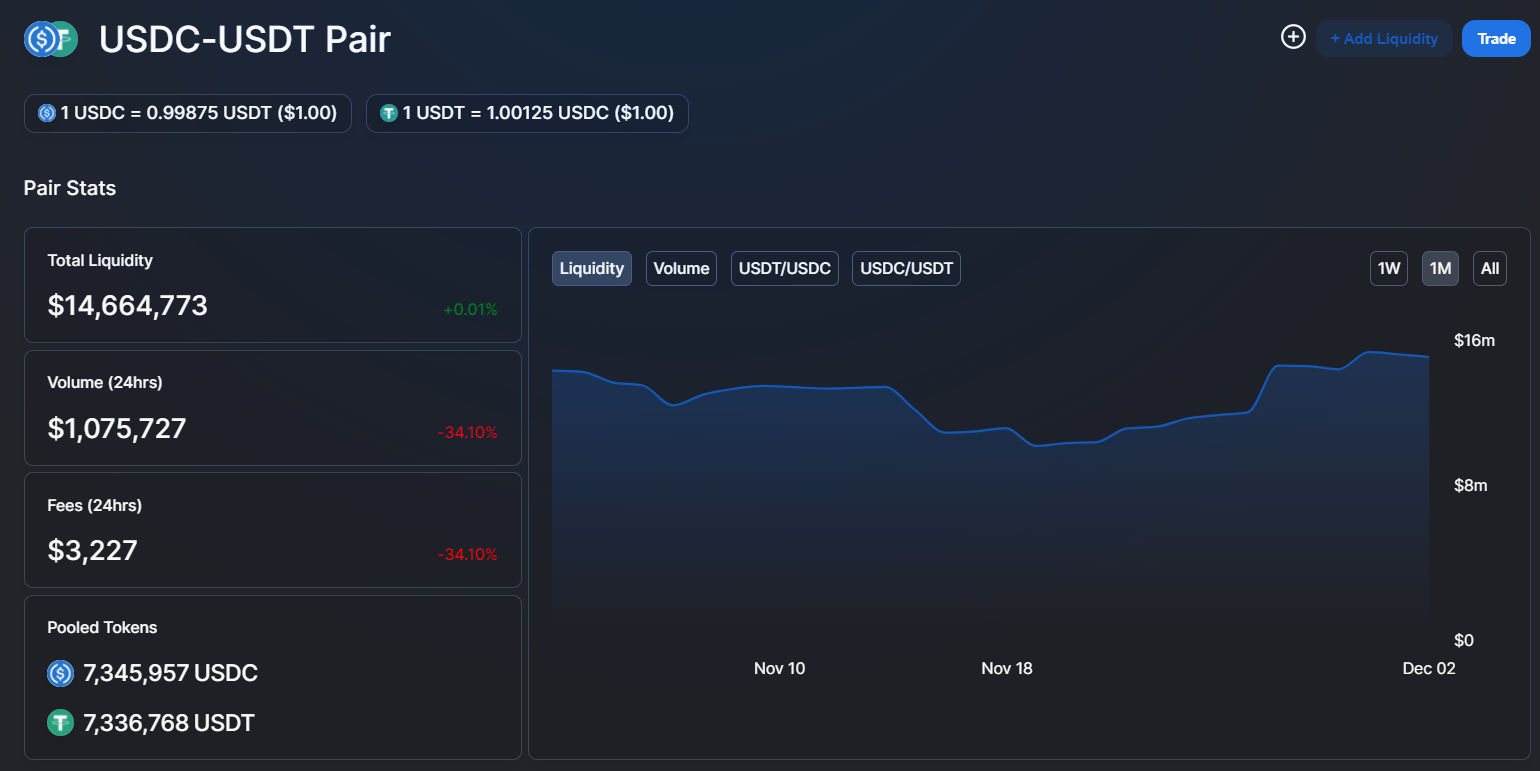Click the Fees (24hrs) label
The height and width of the screenshot is (771, 1540).
pos(95,505)
